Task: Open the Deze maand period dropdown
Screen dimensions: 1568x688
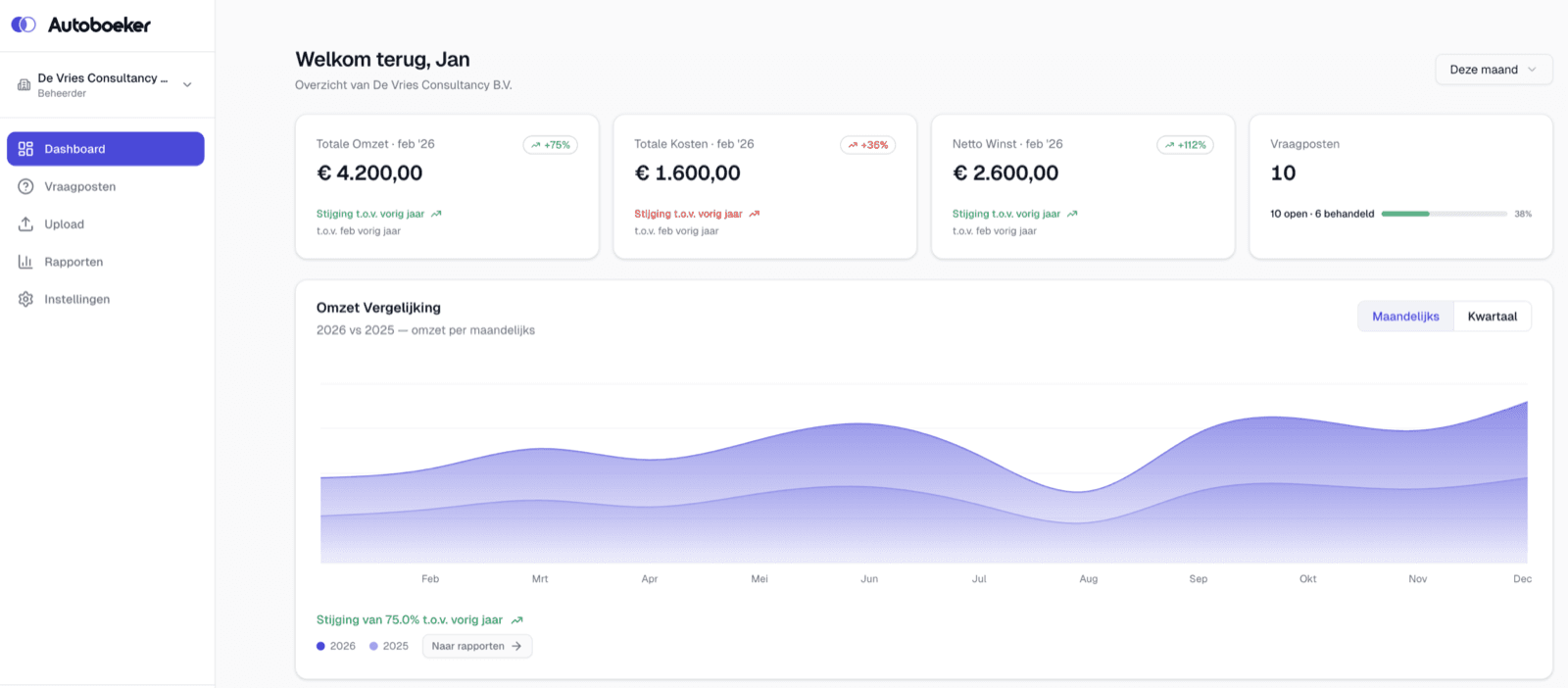Action: pyautogui.click(x=1494, y=70)
